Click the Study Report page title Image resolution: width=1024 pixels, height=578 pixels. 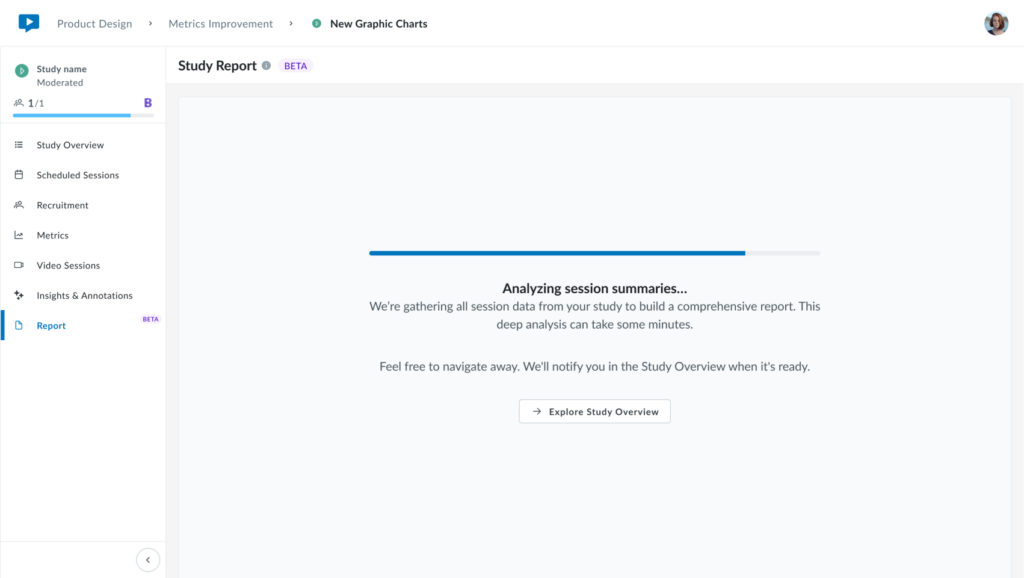(x=217, y=65)
